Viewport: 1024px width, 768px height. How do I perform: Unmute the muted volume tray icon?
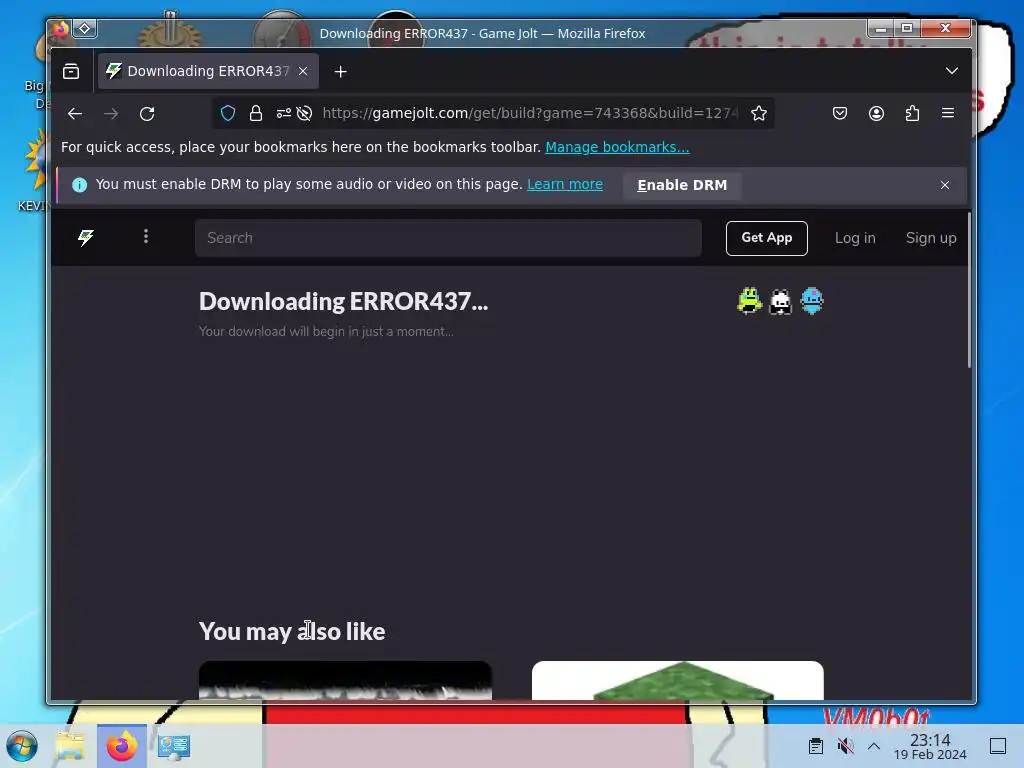845,746
